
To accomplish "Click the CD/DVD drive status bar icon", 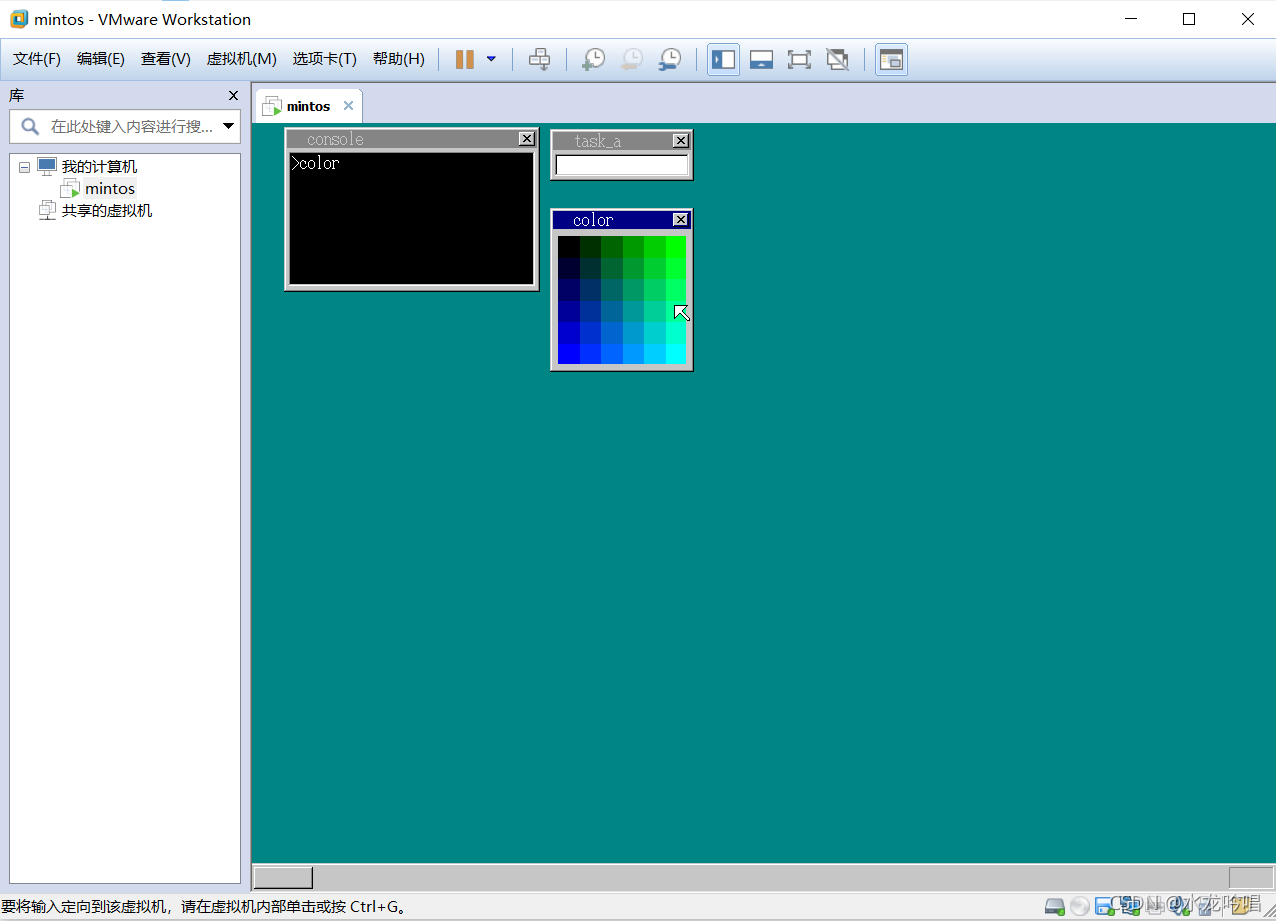I will [1080, 906].
